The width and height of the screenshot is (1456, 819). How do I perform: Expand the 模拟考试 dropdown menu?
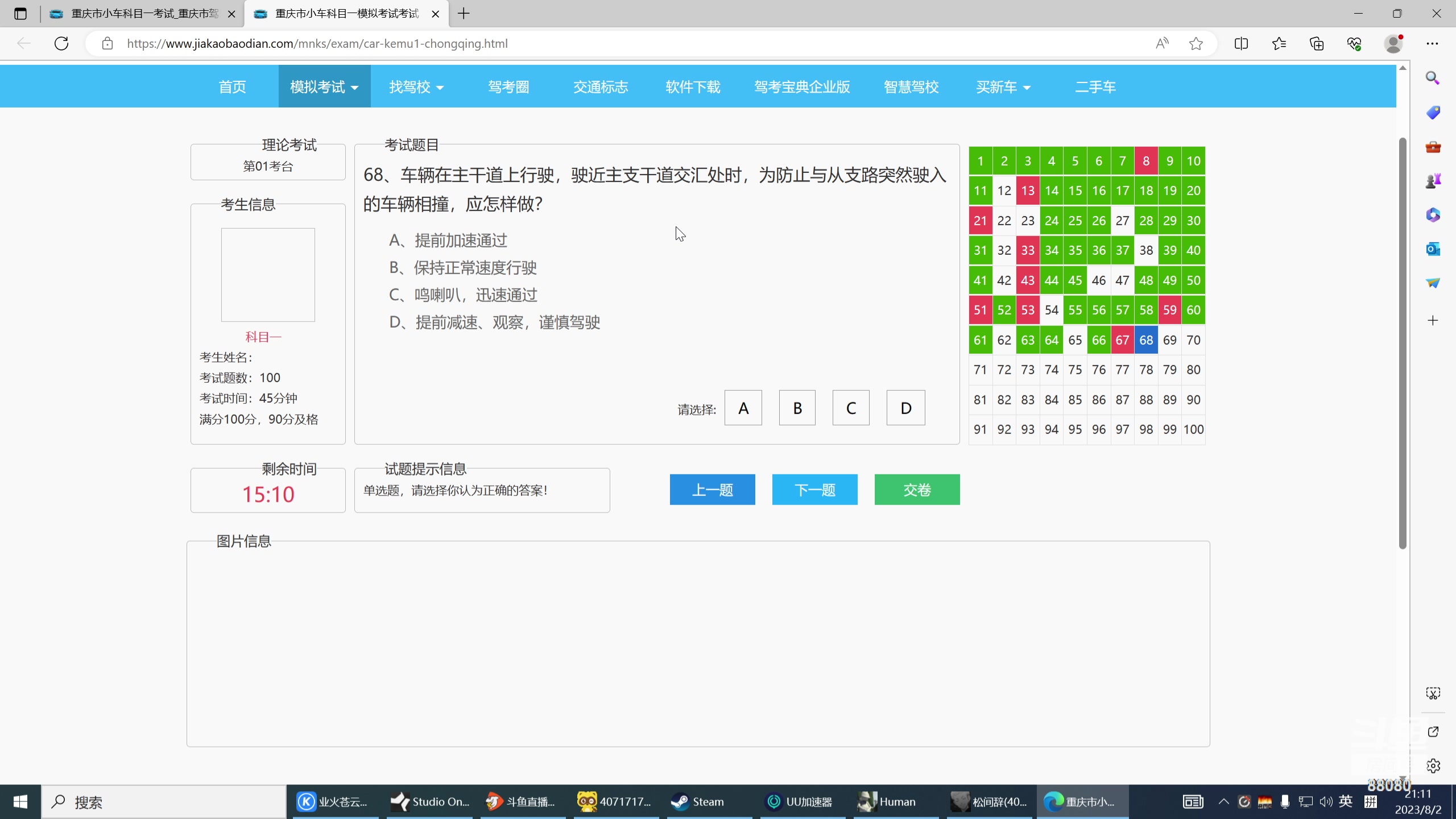323,86
